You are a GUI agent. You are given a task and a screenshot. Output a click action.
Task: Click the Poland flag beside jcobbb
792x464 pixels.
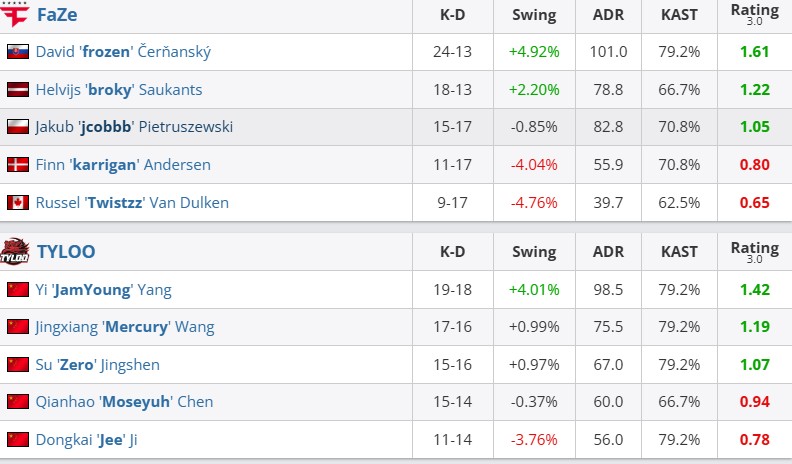click(17, 127)
